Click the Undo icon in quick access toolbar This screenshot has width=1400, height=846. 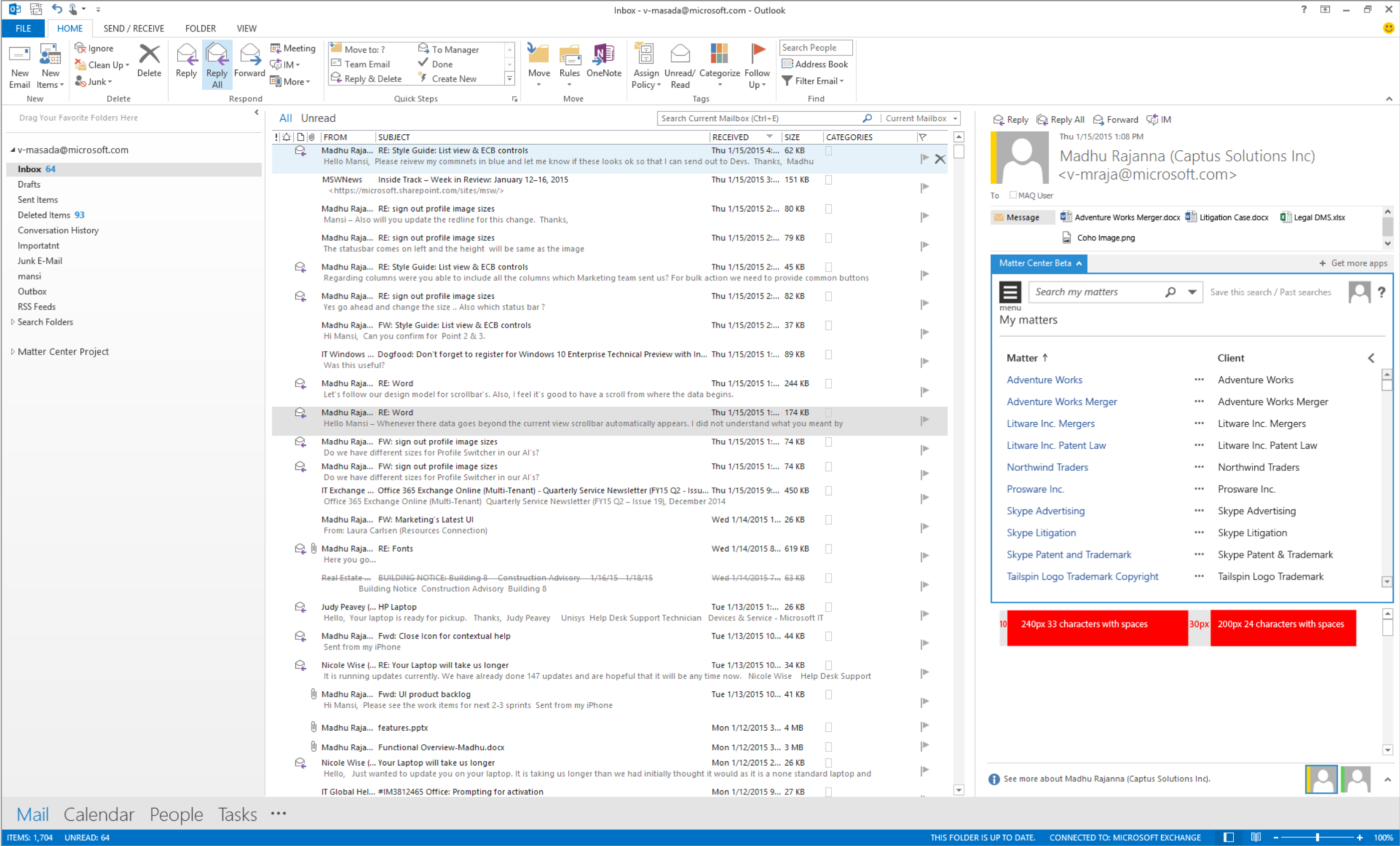point(57,9)
